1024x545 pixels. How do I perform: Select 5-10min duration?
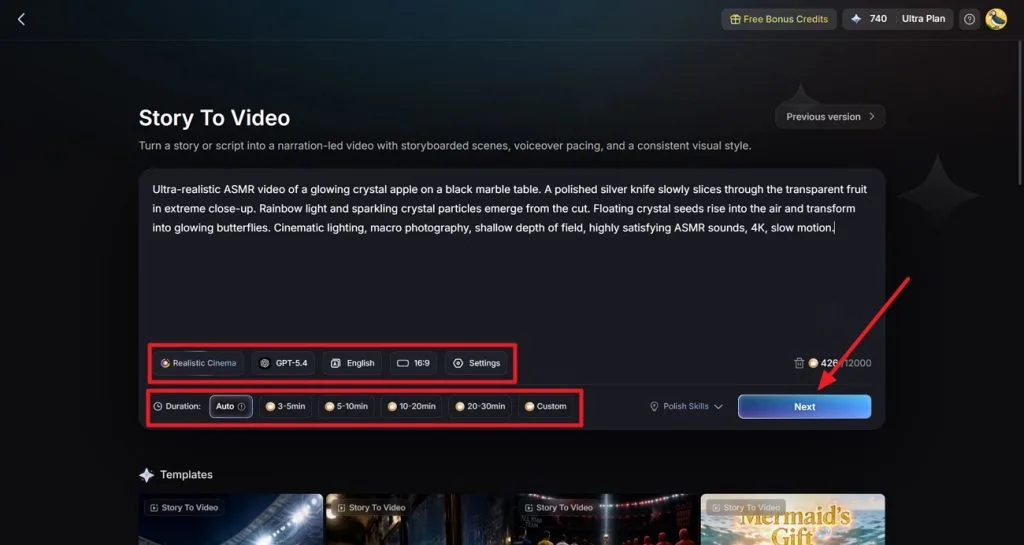(x=346, y=406)
